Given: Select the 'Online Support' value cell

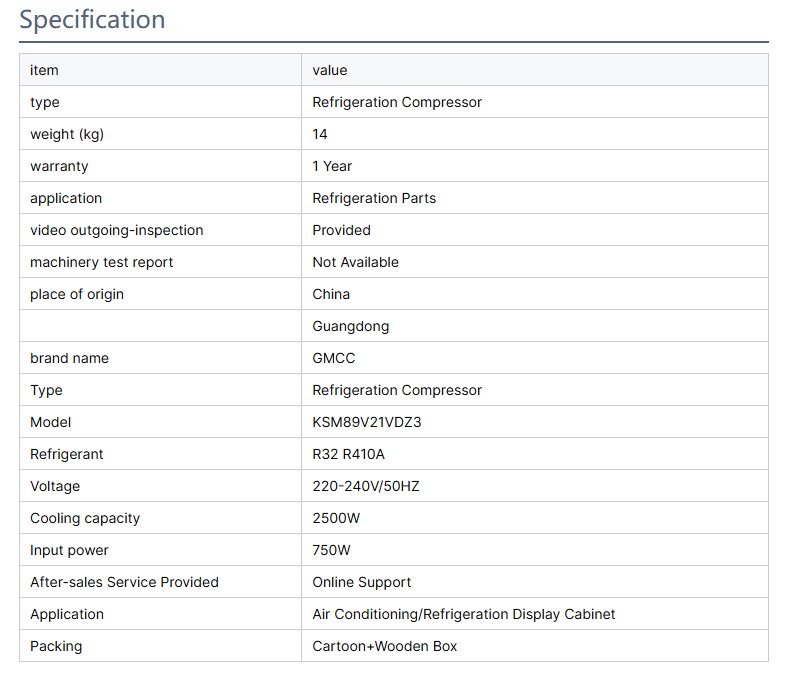Looking at the screenshot, I should (x=361, y=582).
